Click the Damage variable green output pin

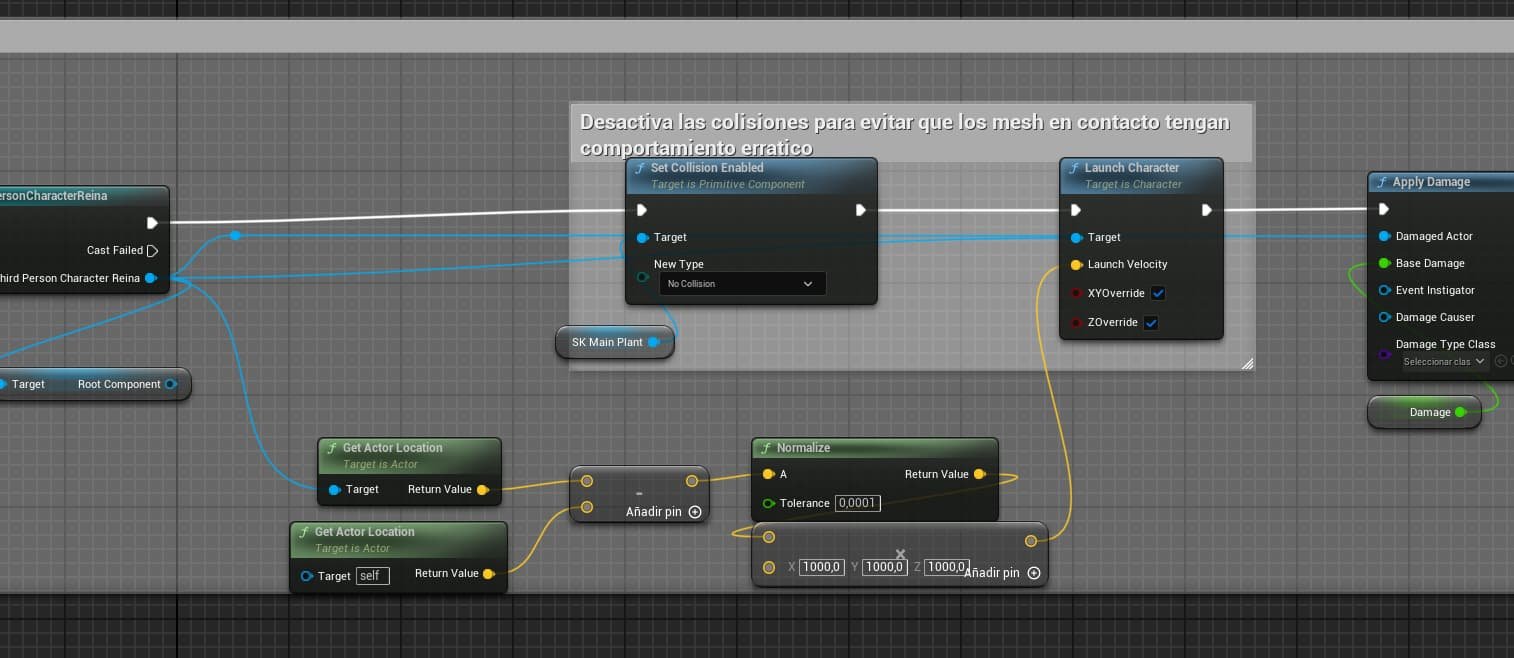(1460, 412)
